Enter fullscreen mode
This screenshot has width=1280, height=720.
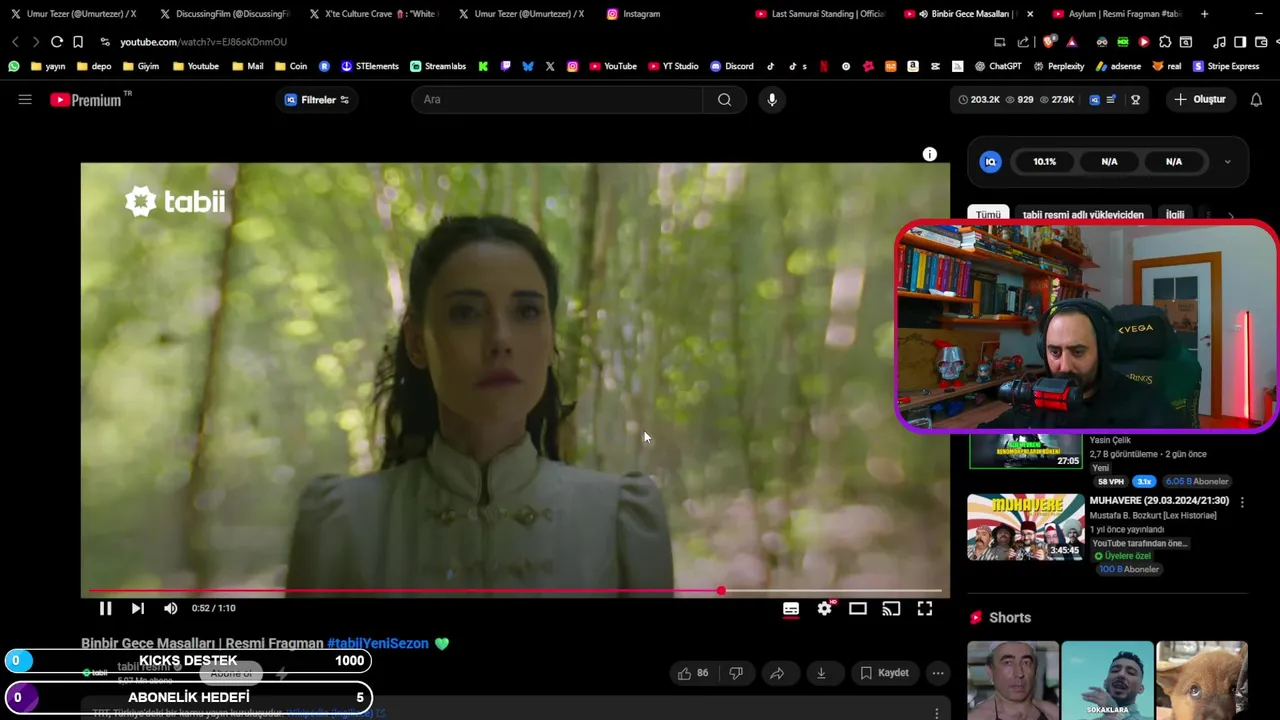[925, 608]
